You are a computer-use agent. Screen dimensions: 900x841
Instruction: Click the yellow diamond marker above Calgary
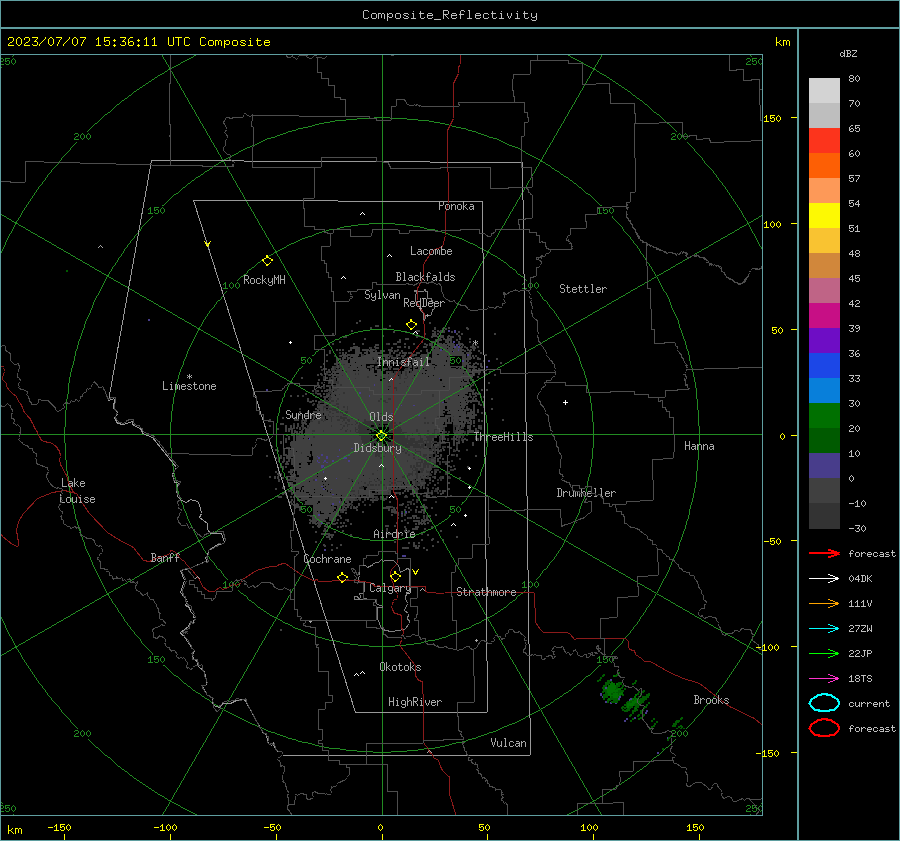[395, 576]
